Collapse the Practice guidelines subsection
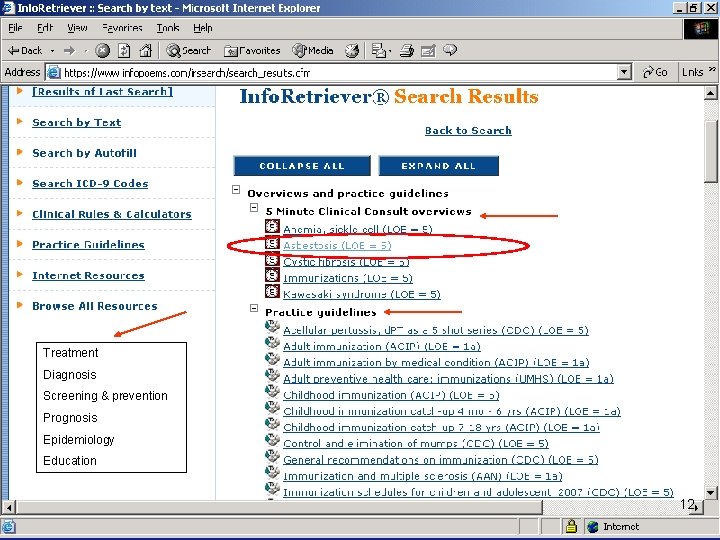 (x=254, y=308)
